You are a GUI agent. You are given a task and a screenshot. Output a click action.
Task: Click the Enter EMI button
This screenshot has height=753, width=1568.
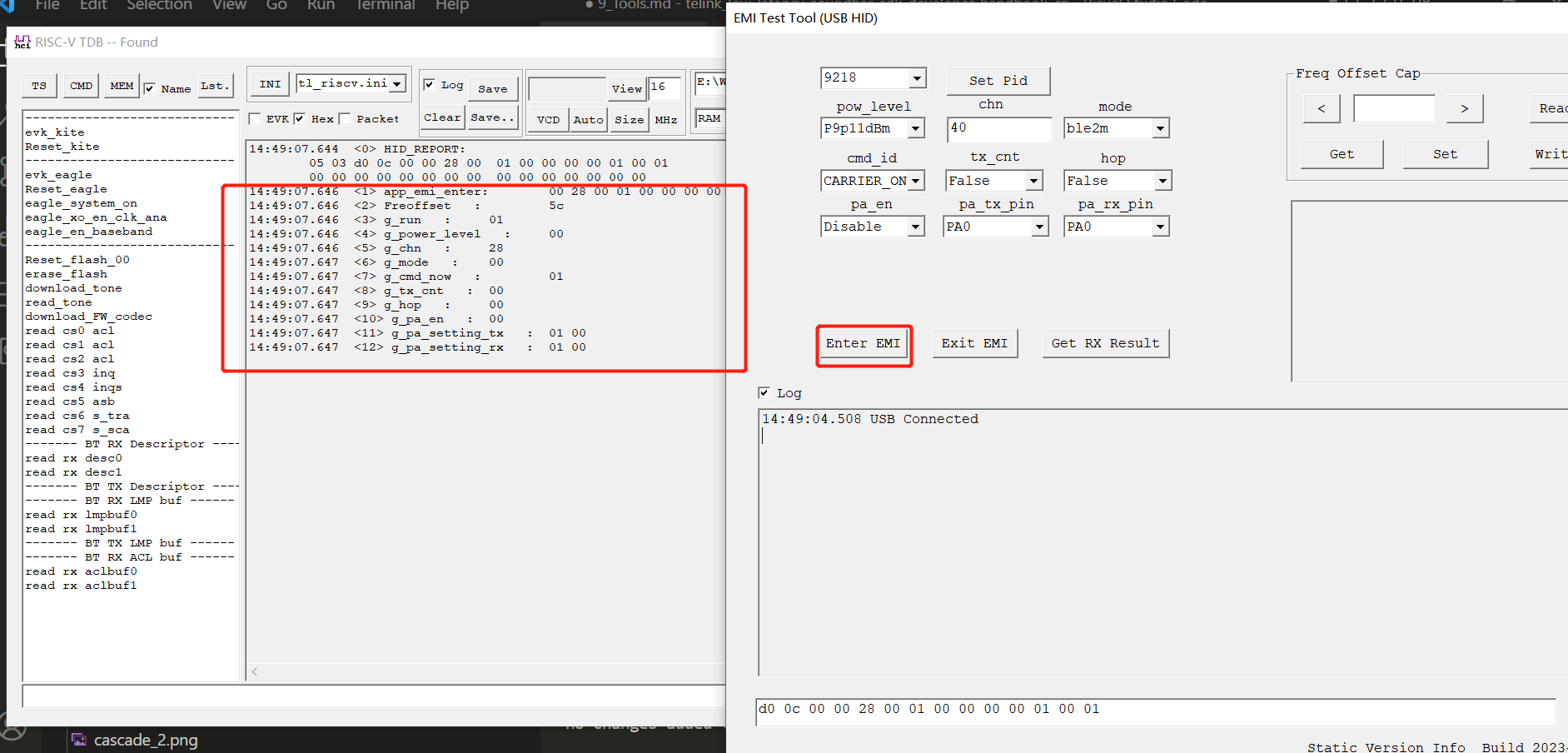click(863, 344)
